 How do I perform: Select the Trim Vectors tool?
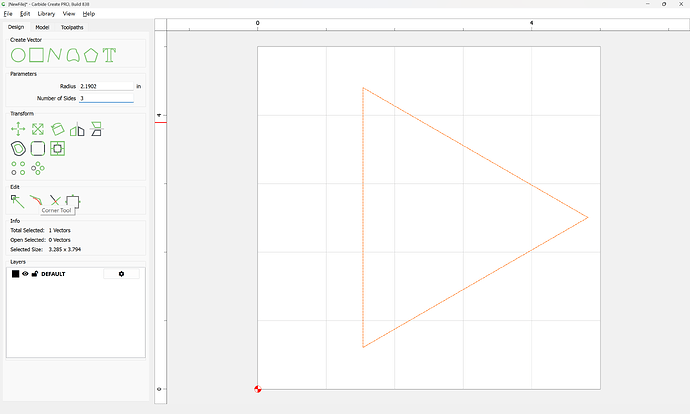(55, 201)
